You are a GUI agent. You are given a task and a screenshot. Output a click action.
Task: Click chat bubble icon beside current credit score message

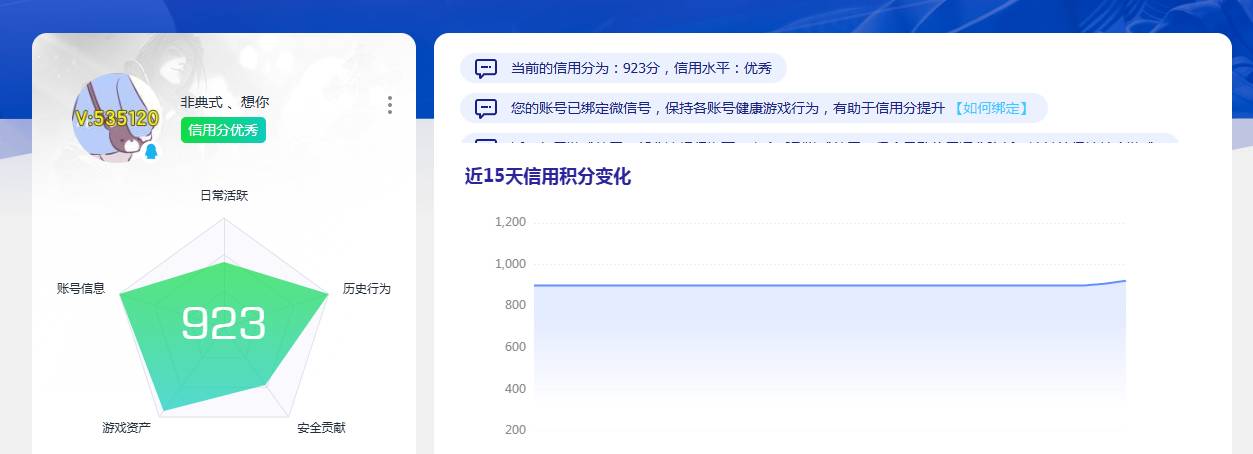coord(486,68)
